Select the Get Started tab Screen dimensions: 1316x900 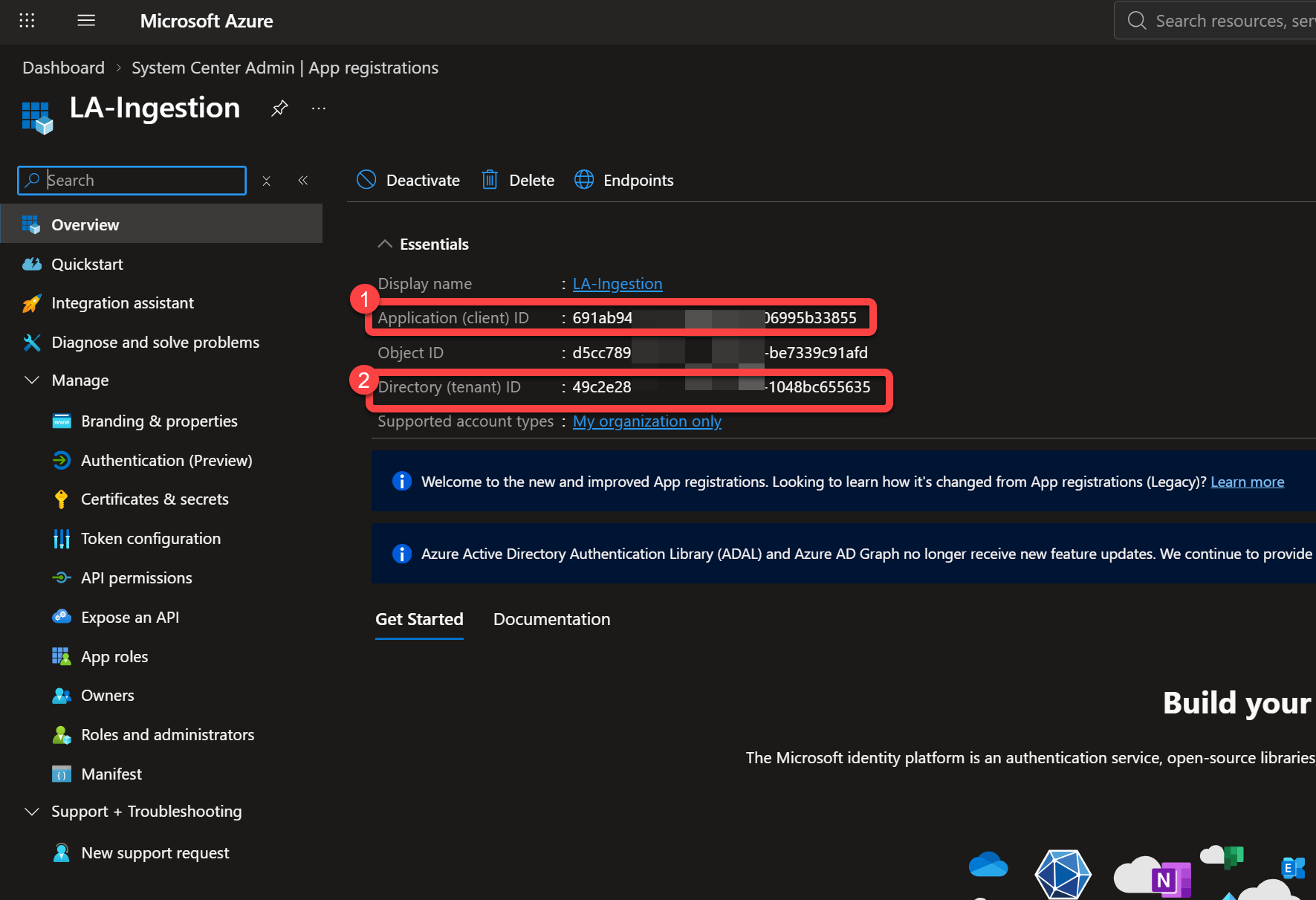tap(419, 619)
